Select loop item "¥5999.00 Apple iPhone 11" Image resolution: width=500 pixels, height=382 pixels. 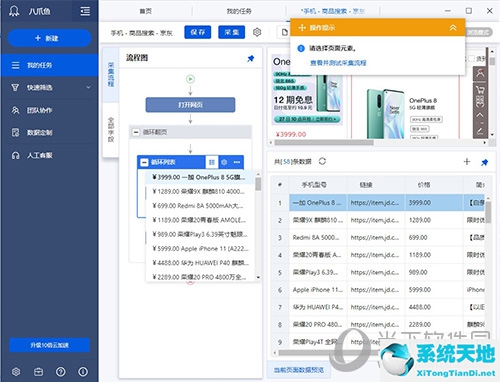[x=200, y=248]
